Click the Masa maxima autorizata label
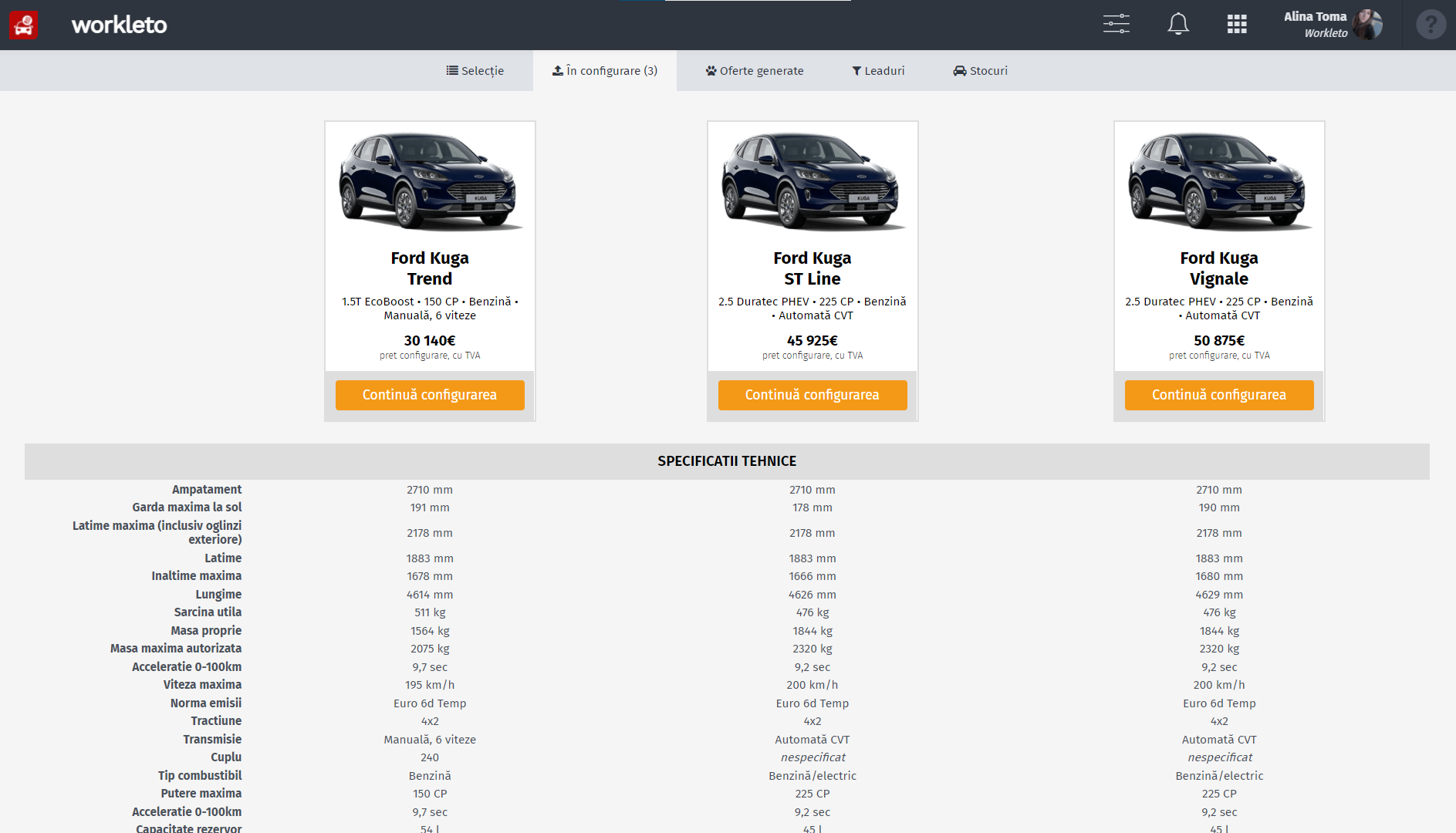 pos(176,649)
